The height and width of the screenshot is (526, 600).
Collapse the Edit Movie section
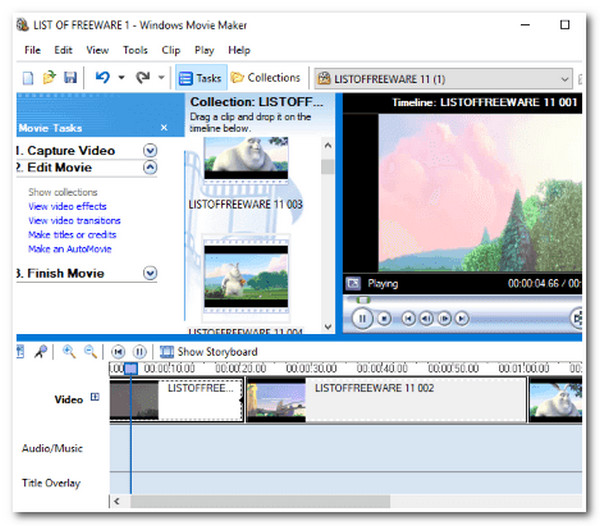click(150, 167)
